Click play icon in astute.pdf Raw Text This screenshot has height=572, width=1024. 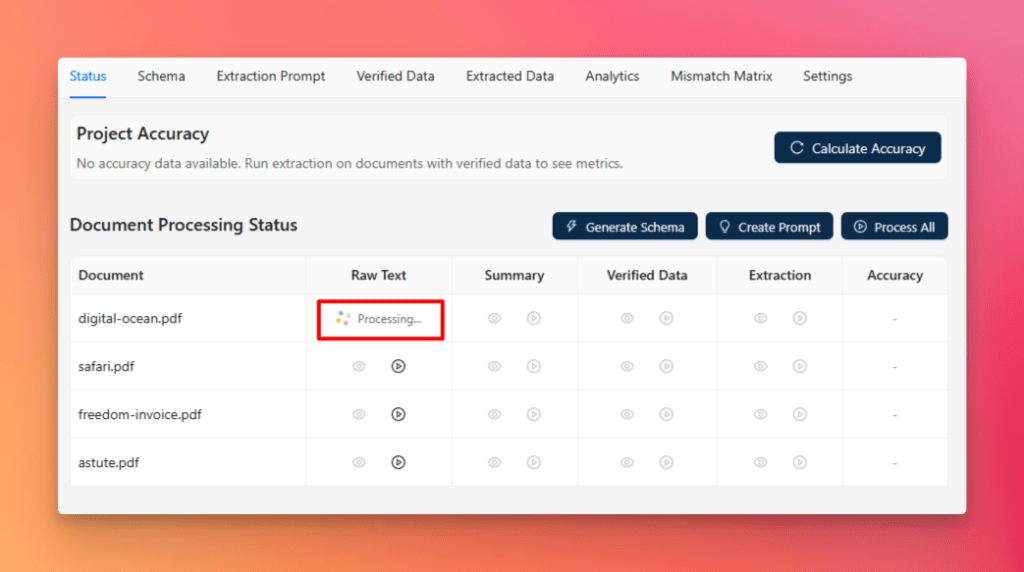coord(398,463)
